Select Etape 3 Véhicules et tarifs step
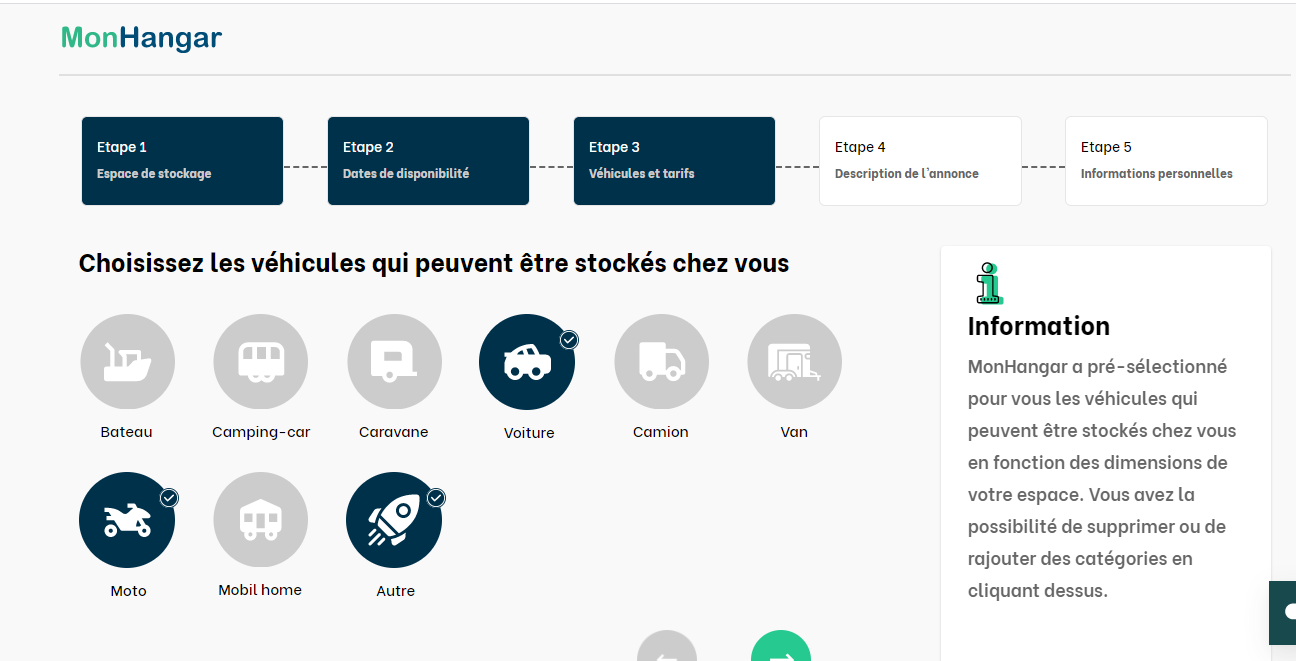Viewport: 1296px width, 661px height. pos(674,161)
